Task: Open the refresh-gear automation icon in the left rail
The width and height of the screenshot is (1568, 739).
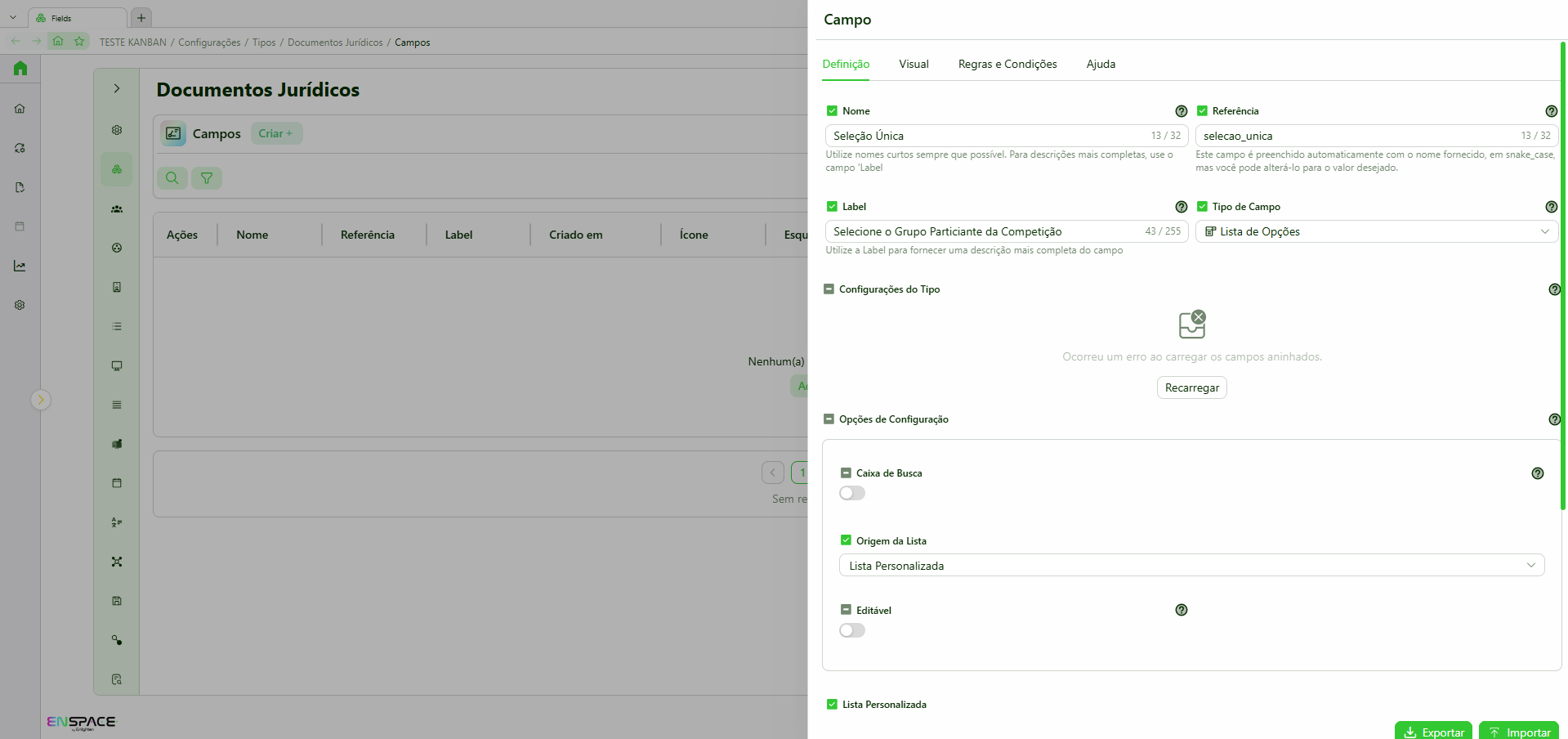Action: pyautogui.click(x=20, y=148)
